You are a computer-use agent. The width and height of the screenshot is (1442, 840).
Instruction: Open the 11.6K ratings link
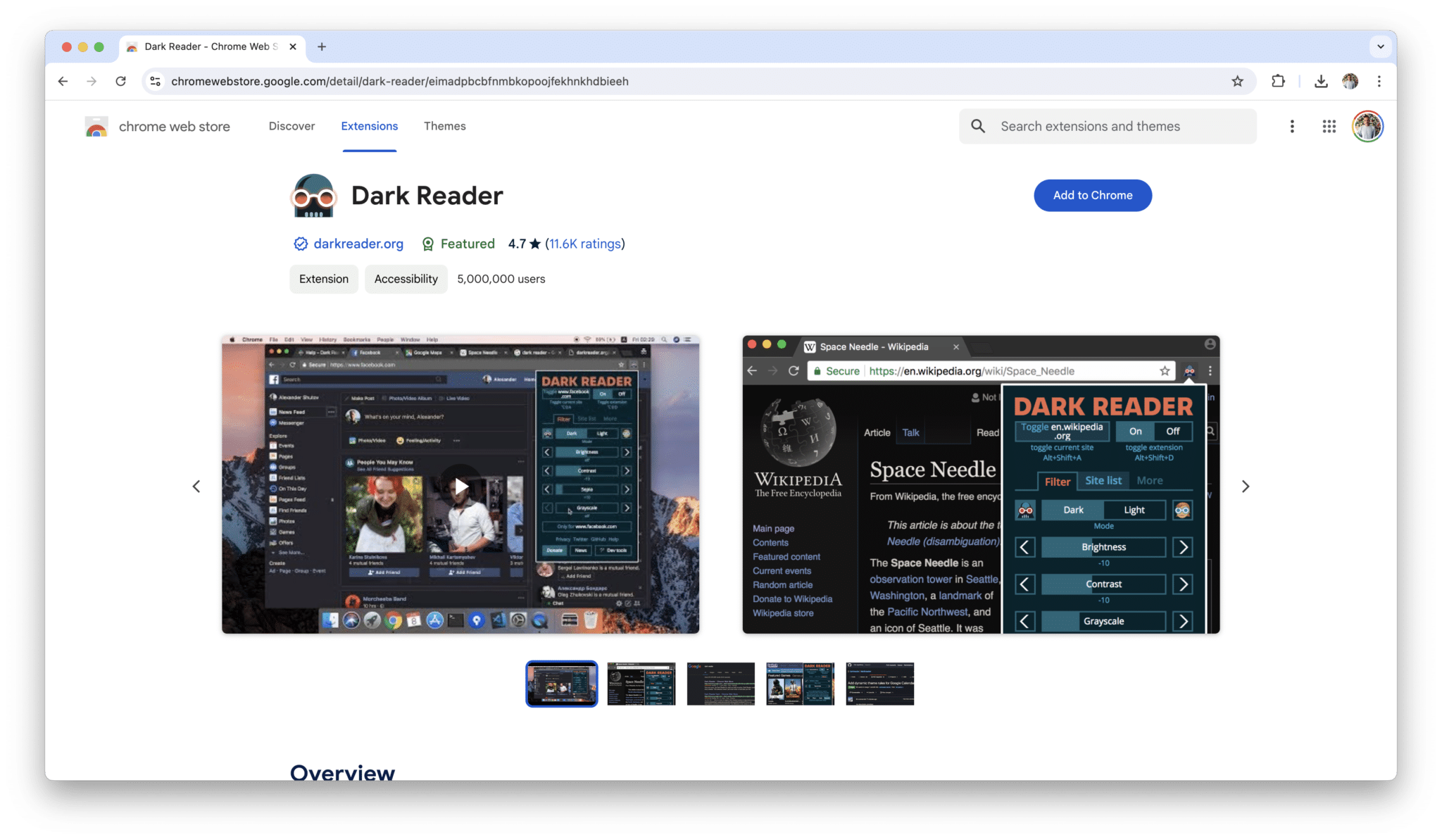[x=585, y=244]
